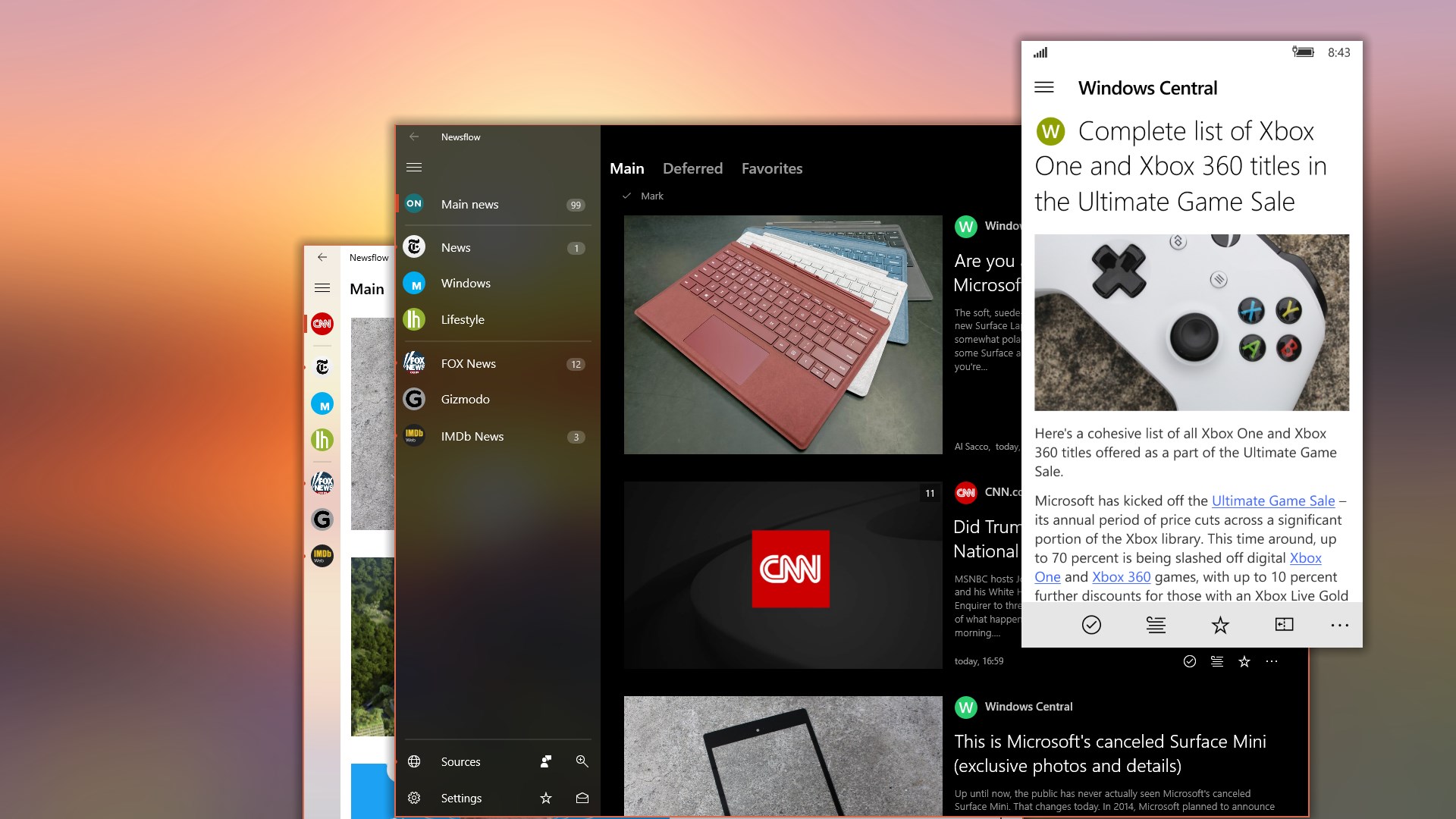The width and height of the screenshot is (1456, 819).
Task: Open the Settings gear in the sidebar
Action: (x=414, y=798)
